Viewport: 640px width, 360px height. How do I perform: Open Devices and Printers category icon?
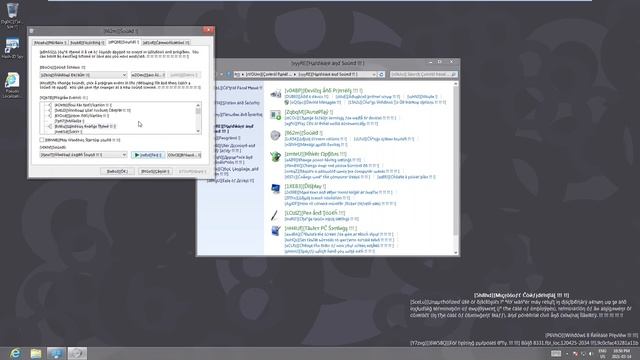pos(276,94)
